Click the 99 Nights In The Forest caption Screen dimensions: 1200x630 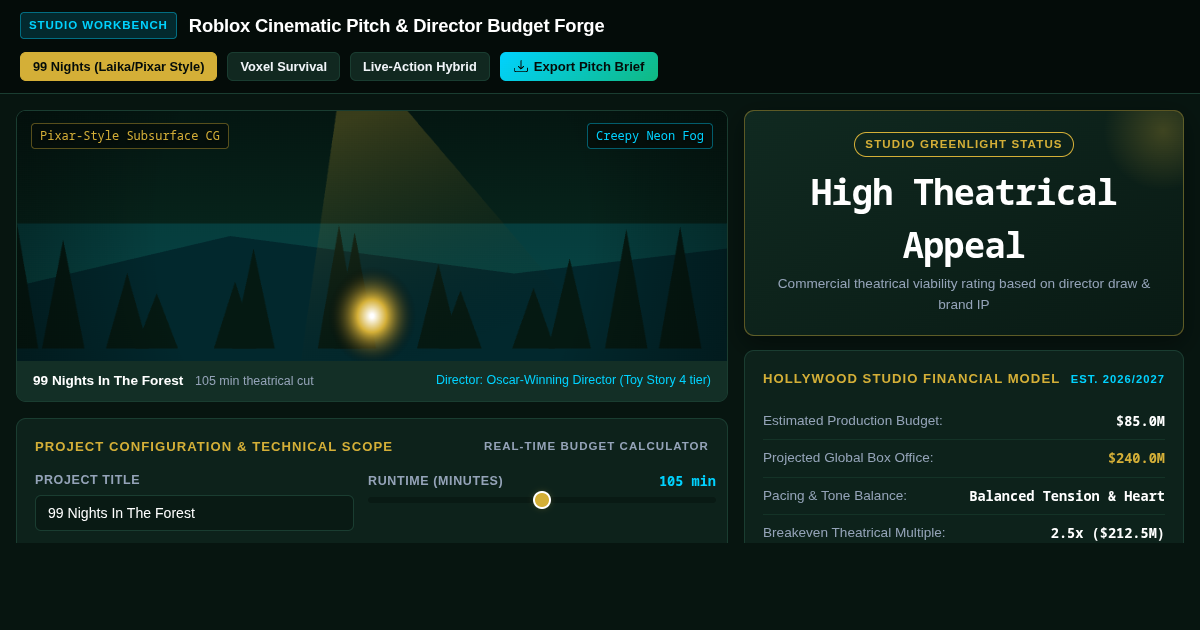coord(108,380)
